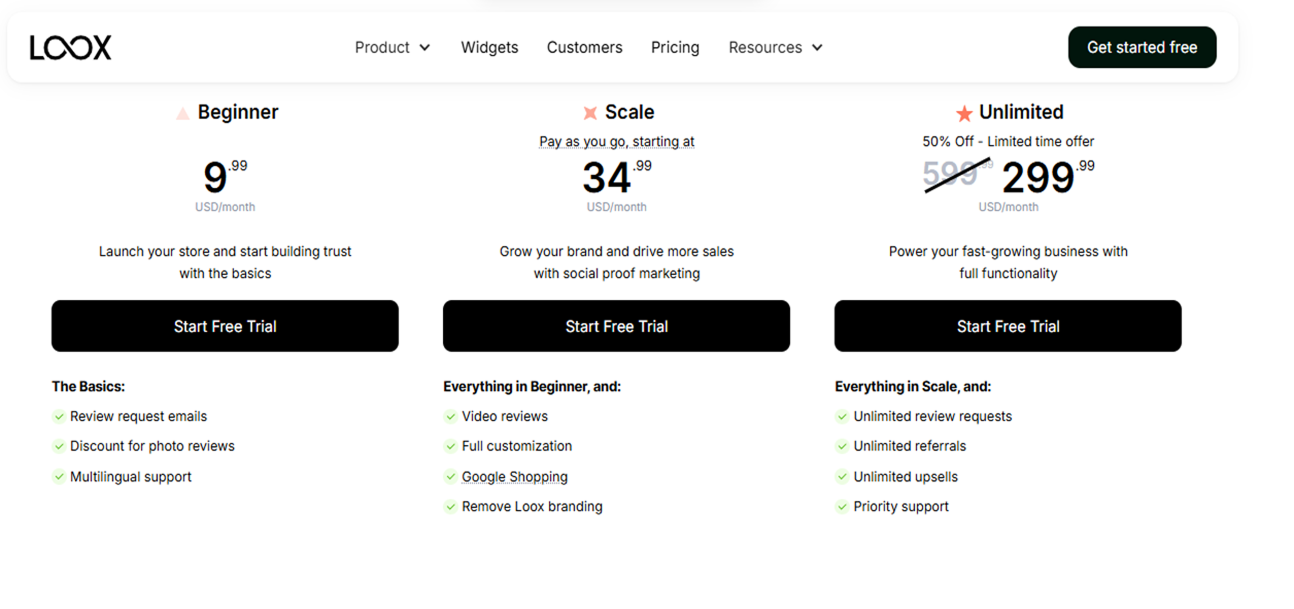
Task: Open the Widgets menu item
Action: [x=489, y=47]
